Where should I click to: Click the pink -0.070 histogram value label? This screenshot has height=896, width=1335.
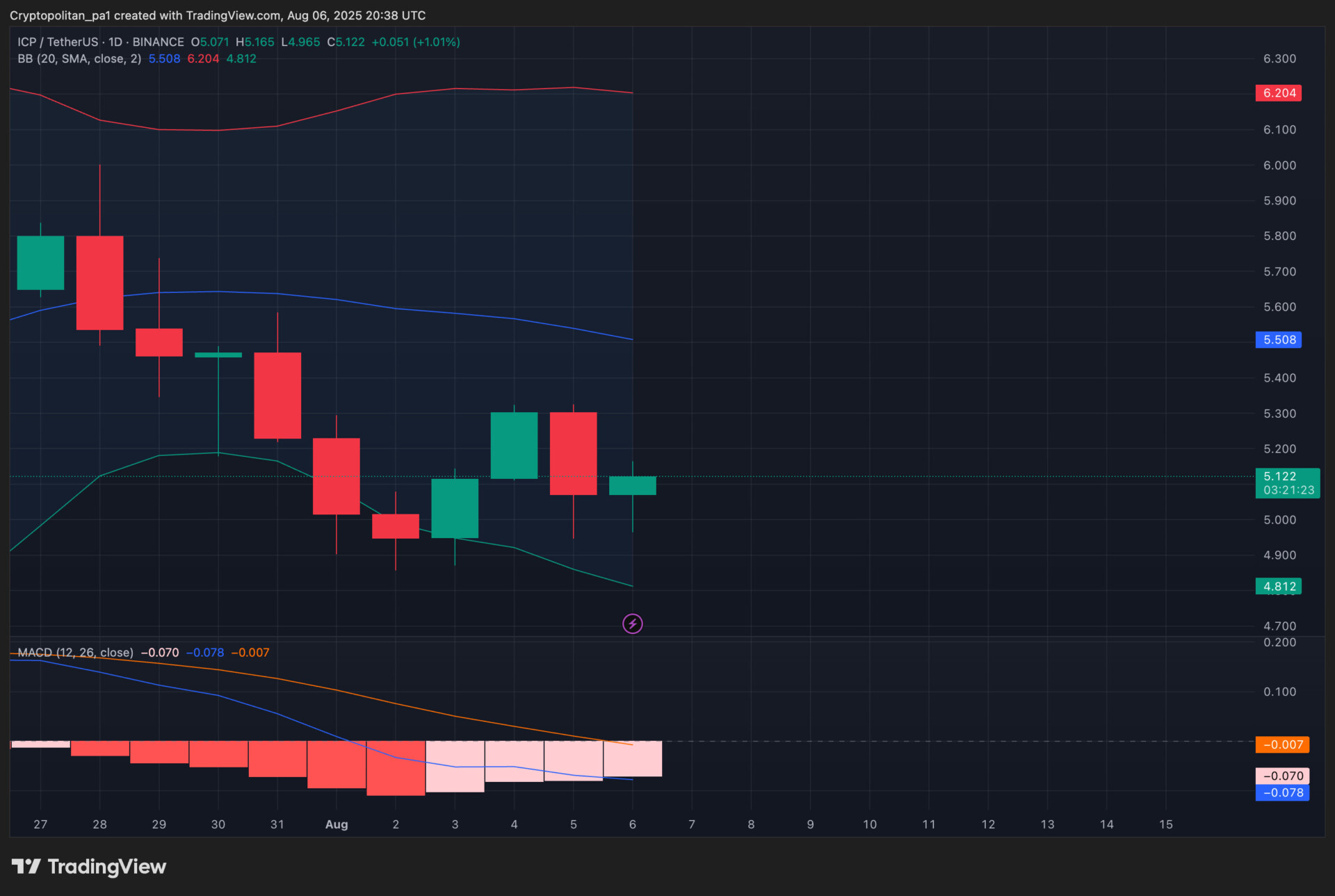[1282, 776]
